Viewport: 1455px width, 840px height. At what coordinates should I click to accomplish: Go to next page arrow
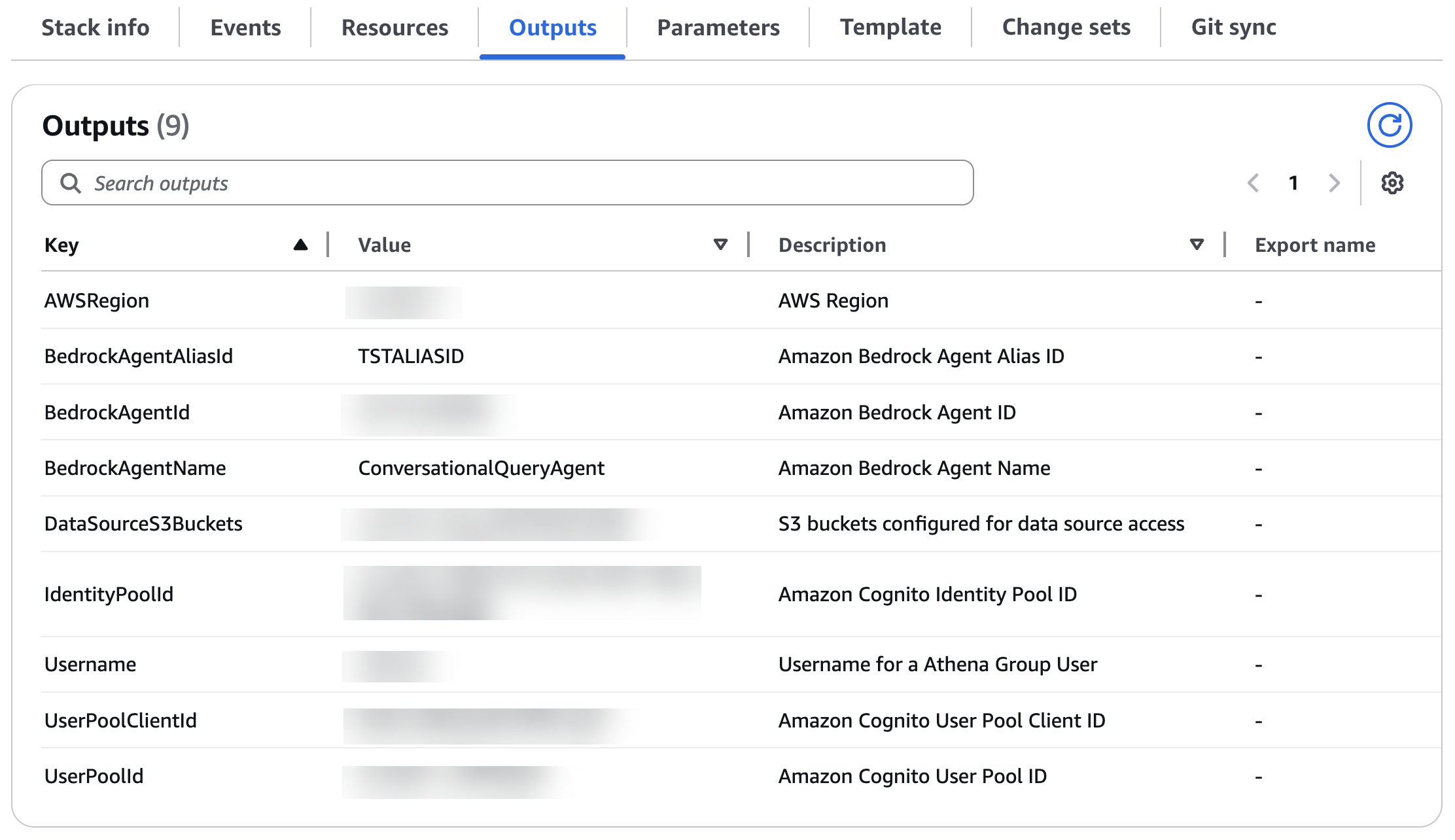(1334, 183)
